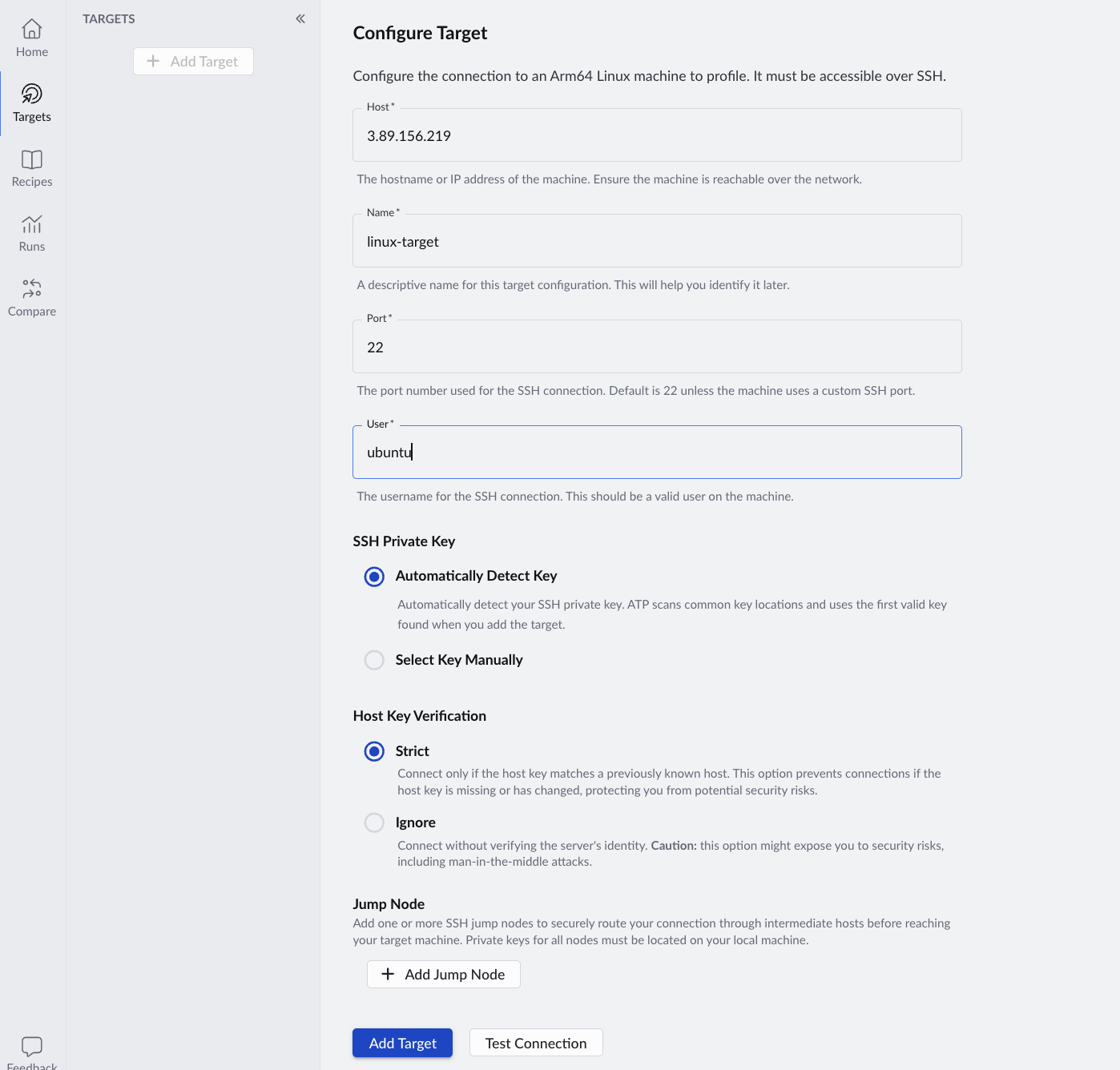Viewport: 1120px width, 1070px height.
Task: Open the Compare icon in sidebar
Action: 32,289
